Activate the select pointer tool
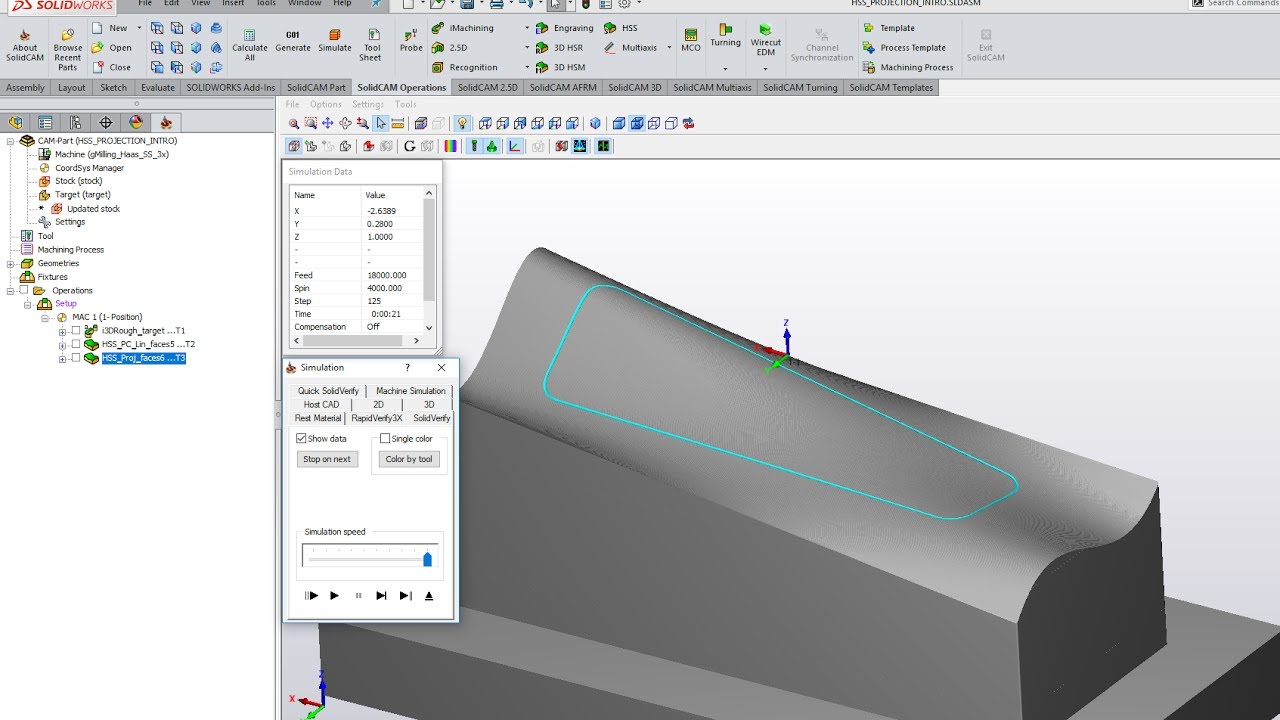The image size is (1280, 720). pyautogui.click(x=380, y=123)
